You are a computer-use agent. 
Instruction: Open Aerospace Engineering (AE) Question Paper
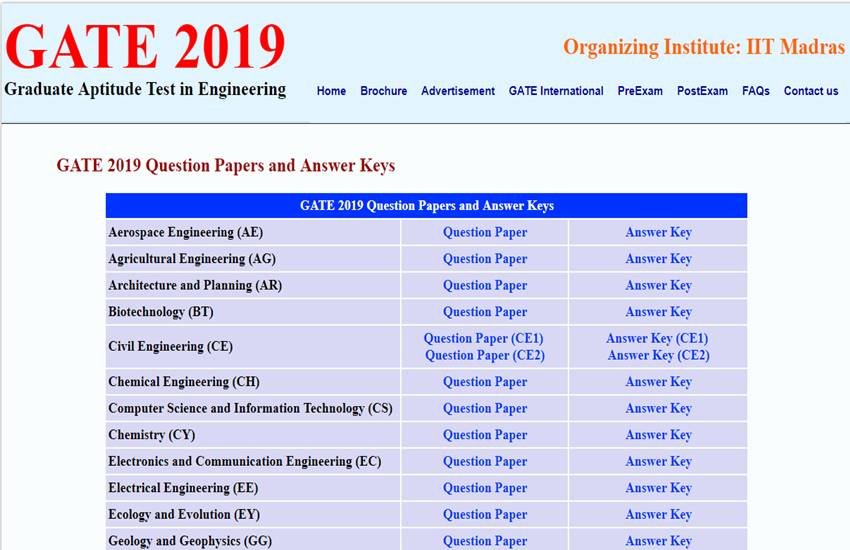pyautogui.click(x=484, y=232)
